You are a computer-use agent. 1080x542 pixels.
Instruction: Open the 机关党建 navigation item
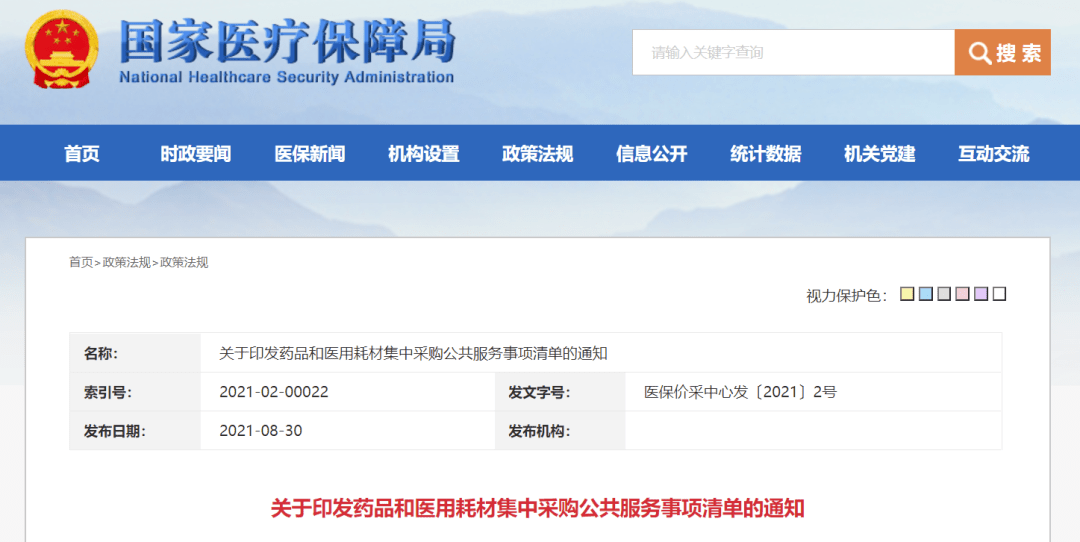pos(880,153)
